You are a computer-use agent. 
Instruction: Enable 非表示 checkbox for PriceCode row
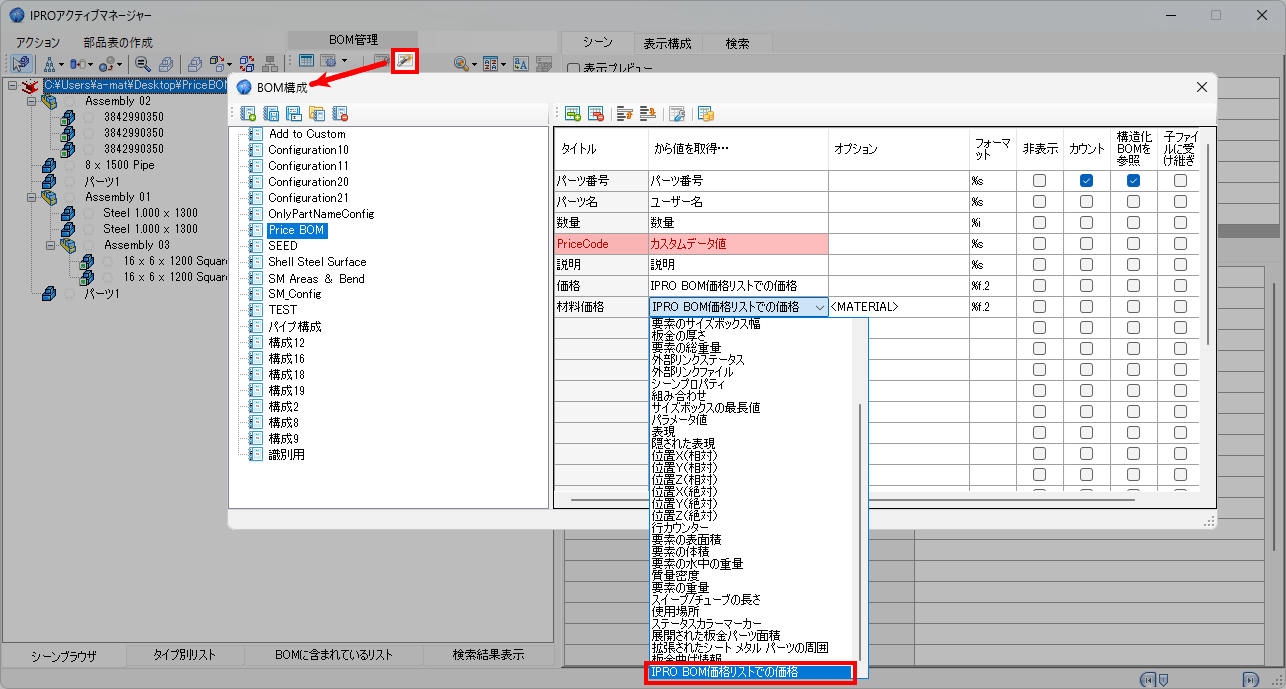point(1040,244)
